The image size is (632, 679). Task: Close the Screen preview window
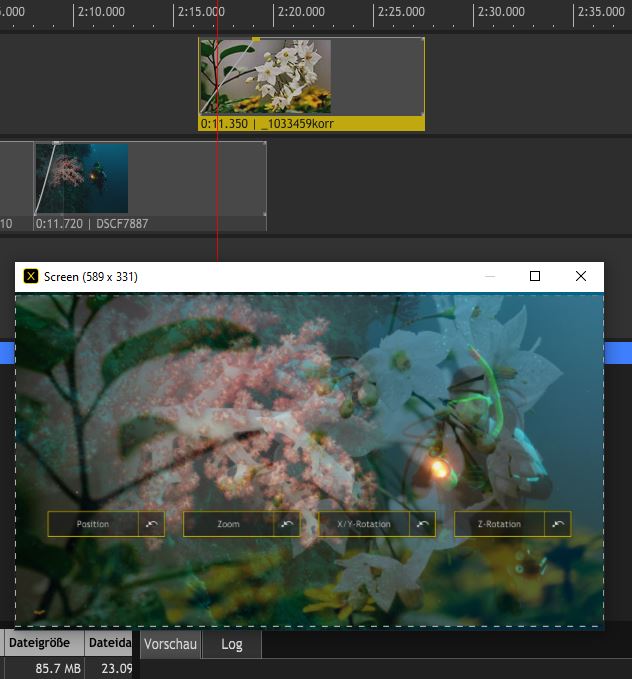click(x=581, y=276)
